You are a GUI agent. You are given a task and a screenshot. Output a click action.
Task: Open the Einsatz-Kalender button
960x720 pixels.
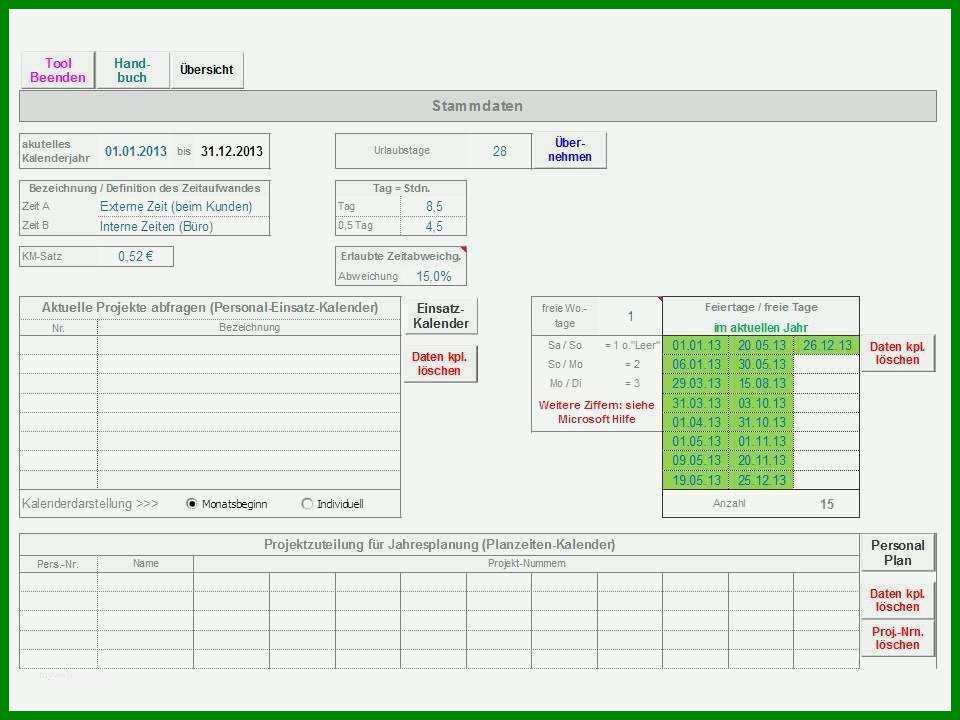pos(441,316)
